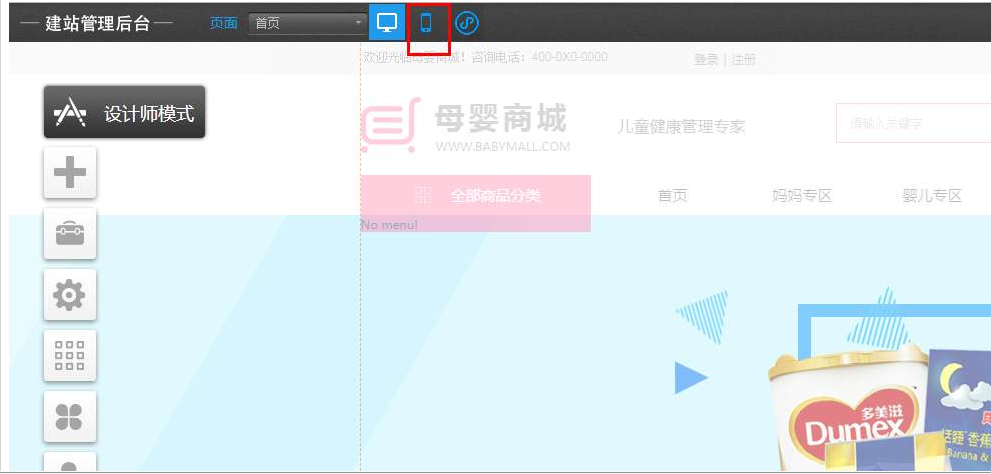The height and width of the screenshot is (474, 991).
Task: Switch to desktop preview mode
Action: pos(387,22)
